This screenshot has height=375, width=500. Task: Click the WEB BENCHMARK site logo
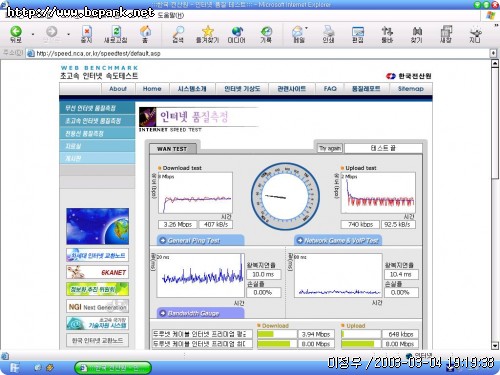(99, 72)
